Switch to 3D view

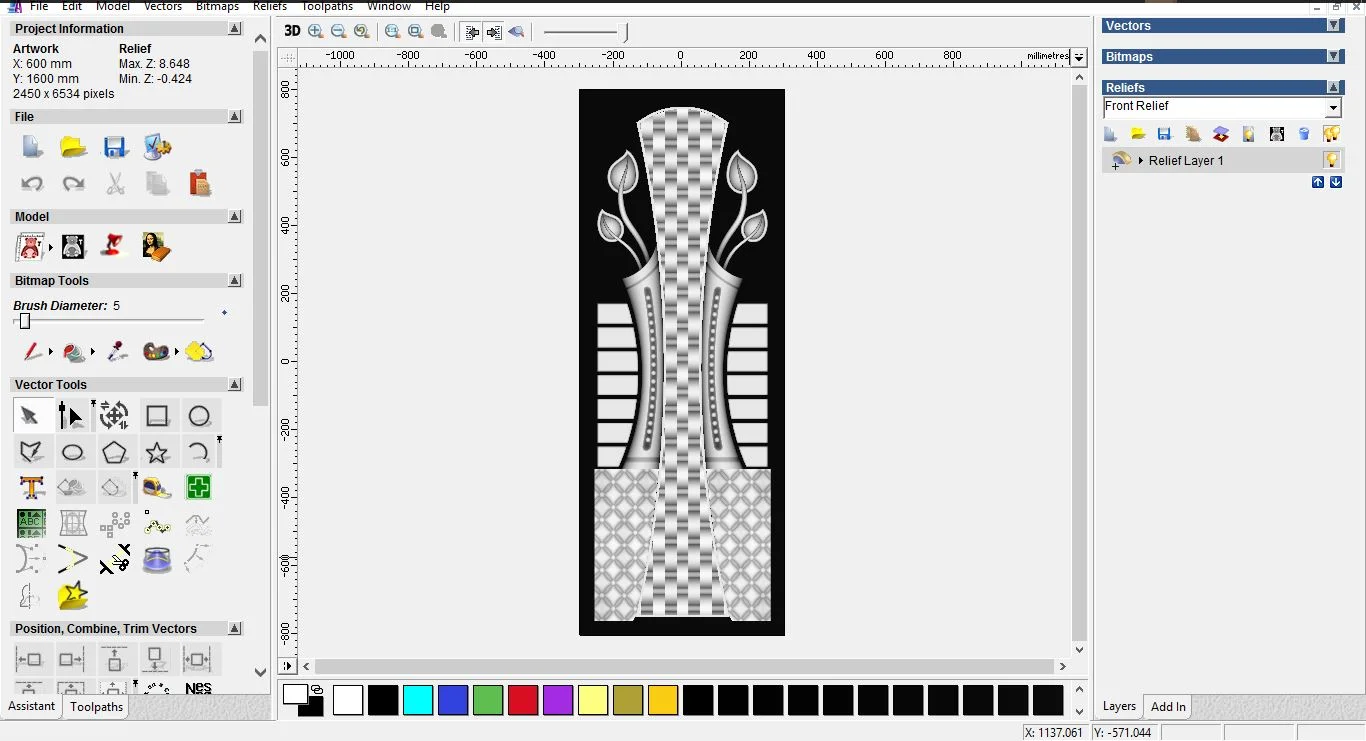point(292,31)
